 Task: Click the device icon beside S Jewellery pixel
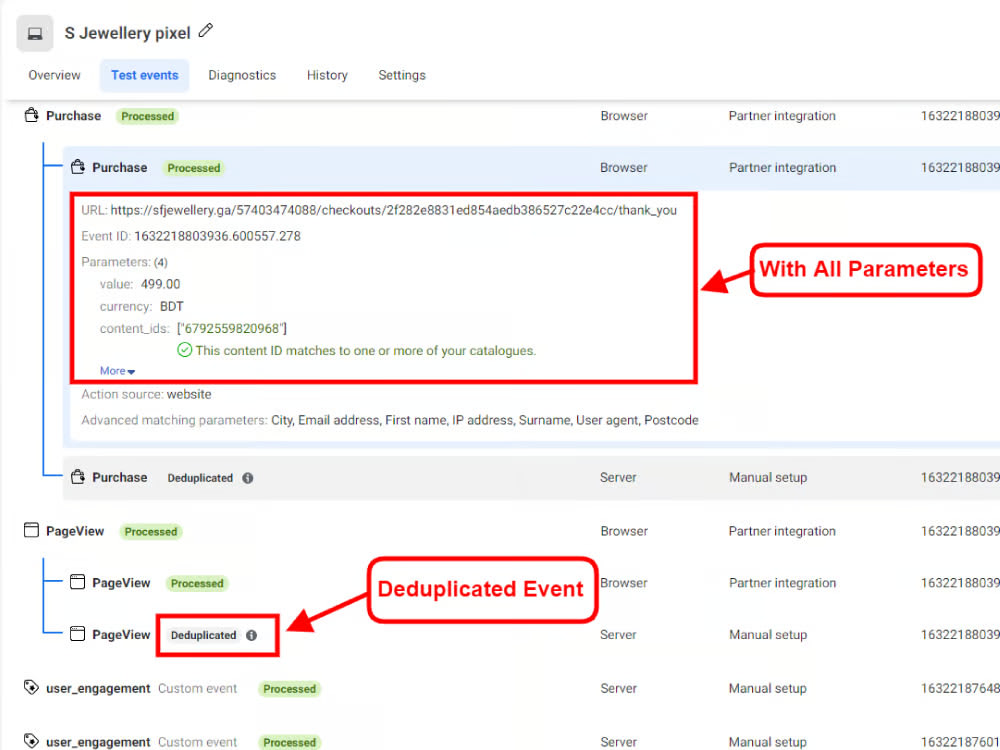coord(34,32)
